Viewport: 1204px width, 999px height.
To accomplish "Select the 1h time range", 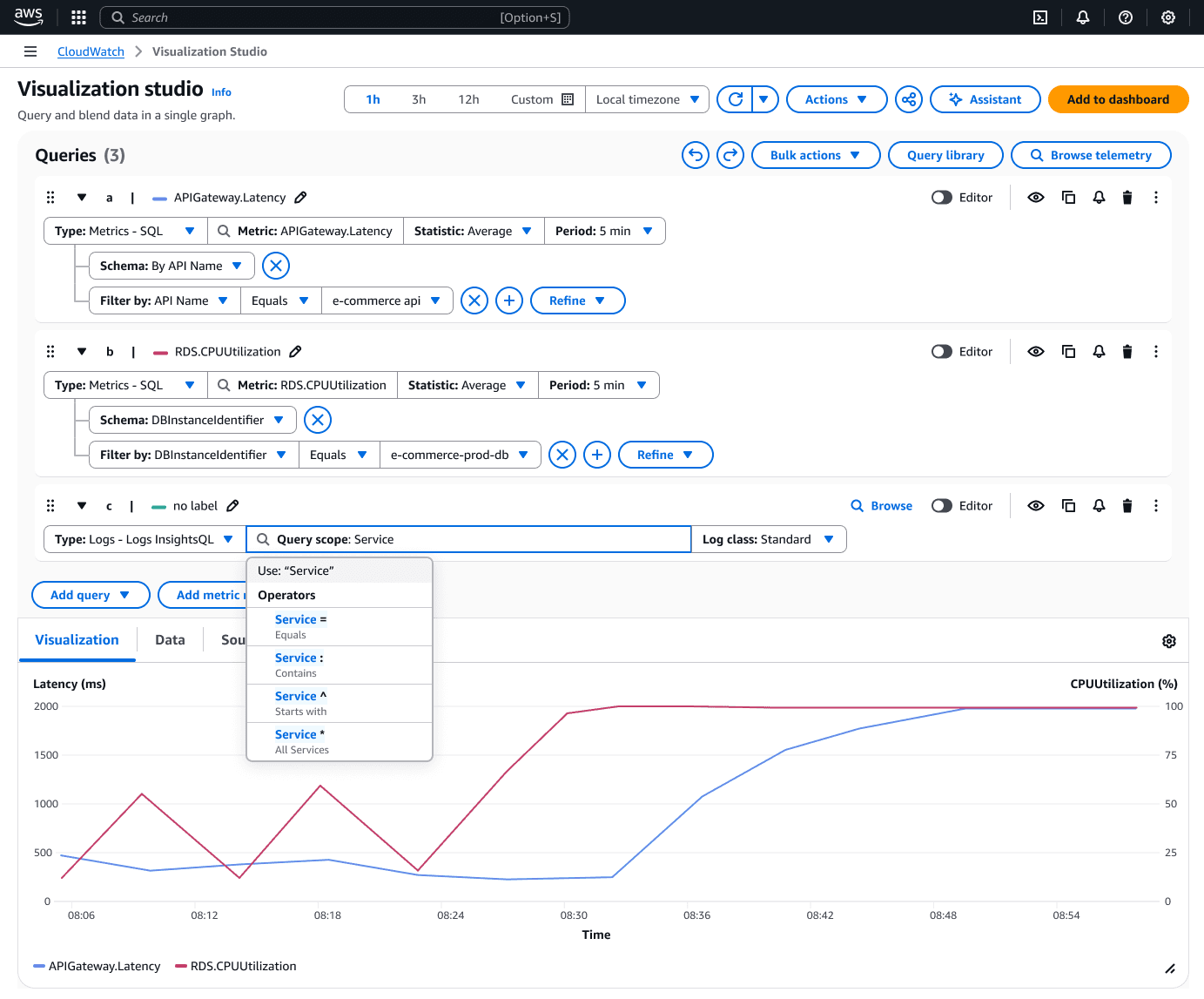I will click(x=373, y=99).
